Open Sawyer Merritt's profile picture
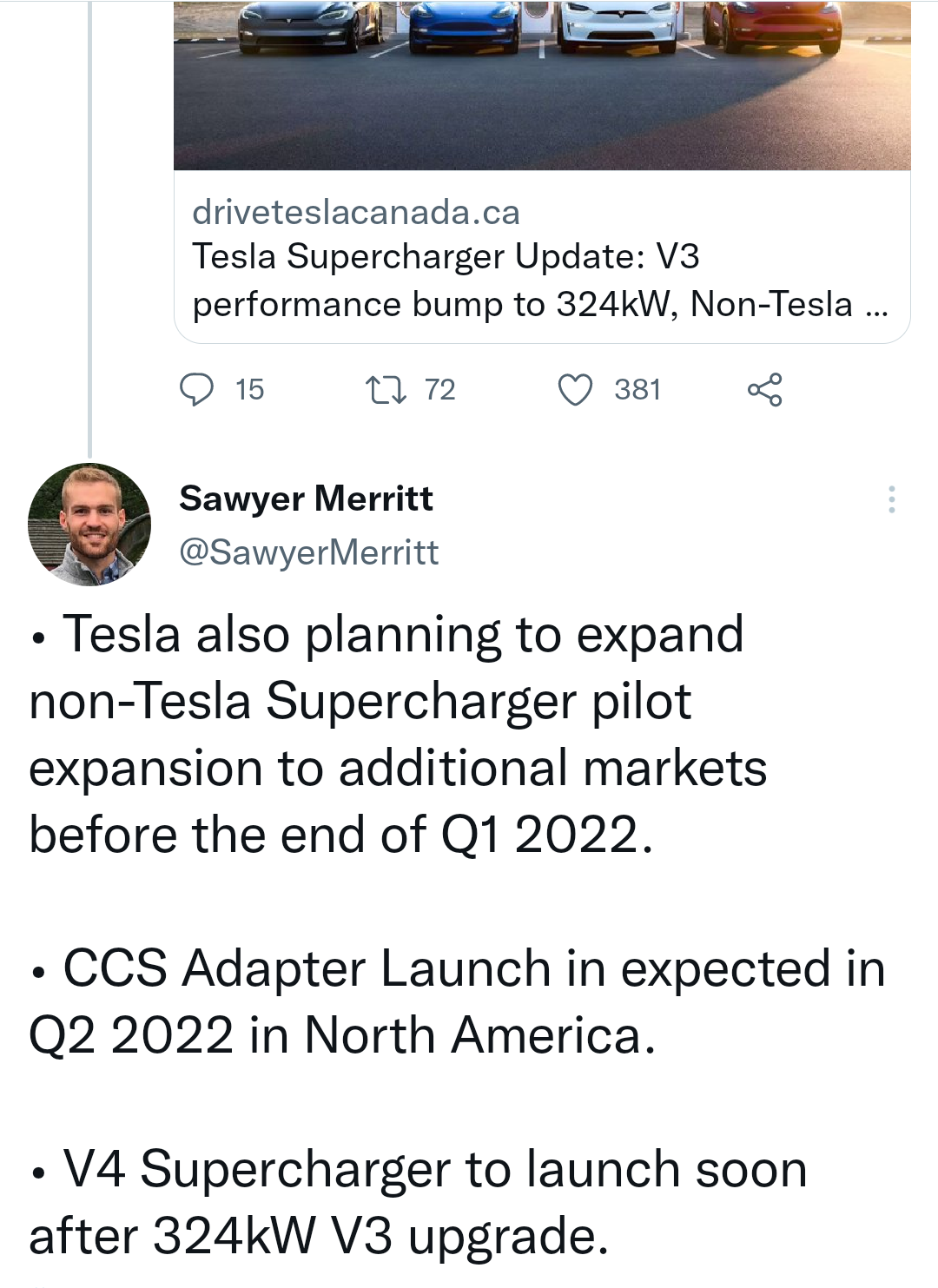 89,525
